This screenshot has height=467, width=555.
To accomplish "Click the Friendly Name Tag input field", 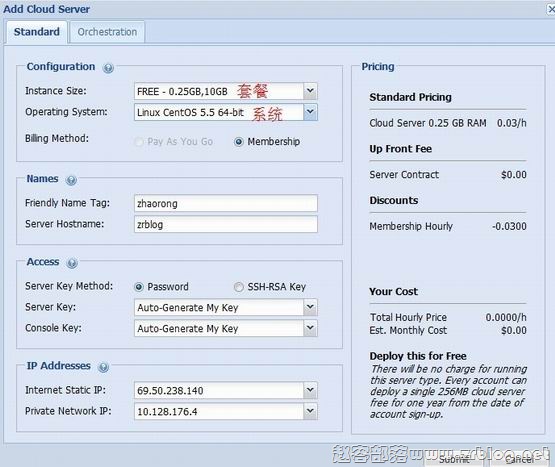I will (x=226, y=203).
